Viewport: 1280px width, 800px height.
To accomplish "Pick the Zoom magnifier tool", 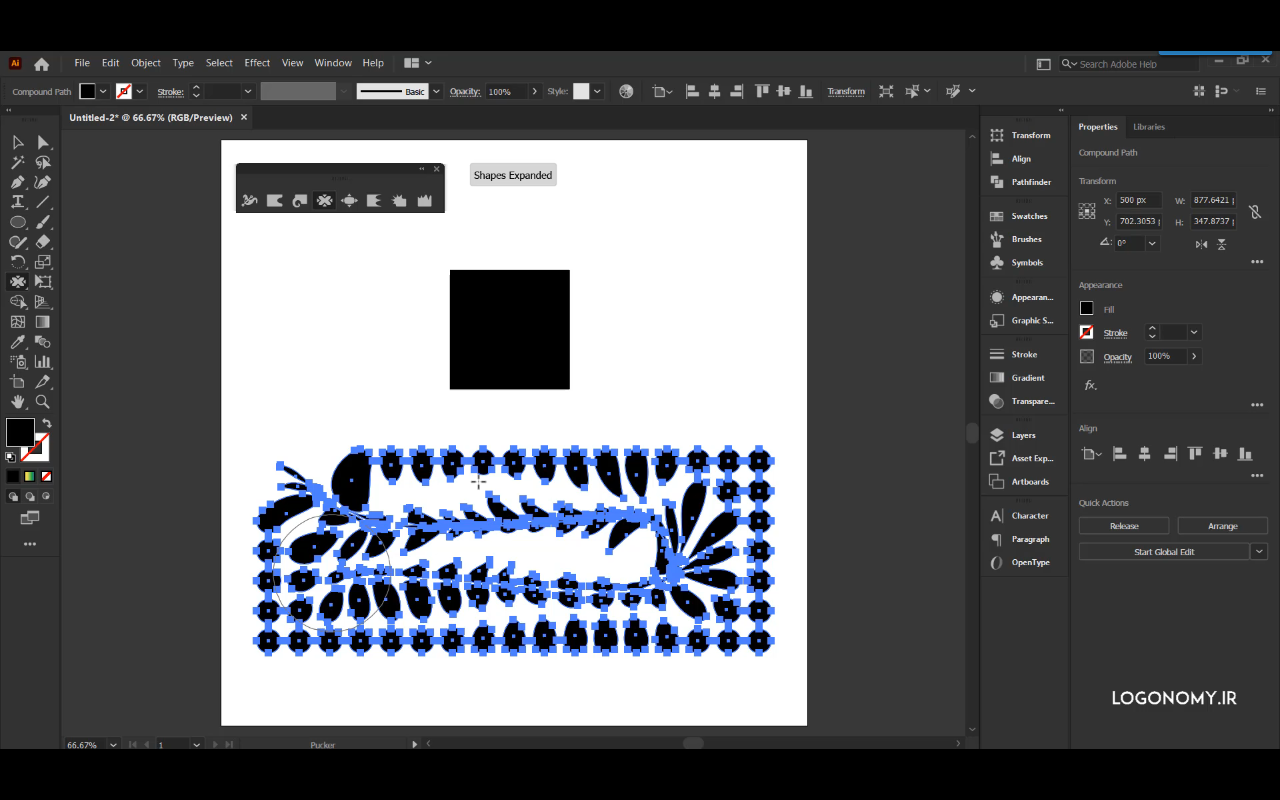I will [43, 402].
